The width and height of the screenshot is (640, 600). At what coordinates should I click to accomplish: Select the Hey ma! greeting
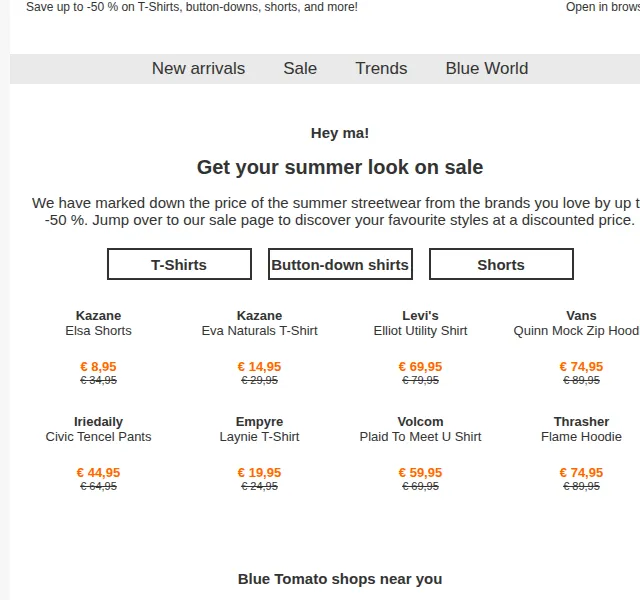click(x=340, y=133)
